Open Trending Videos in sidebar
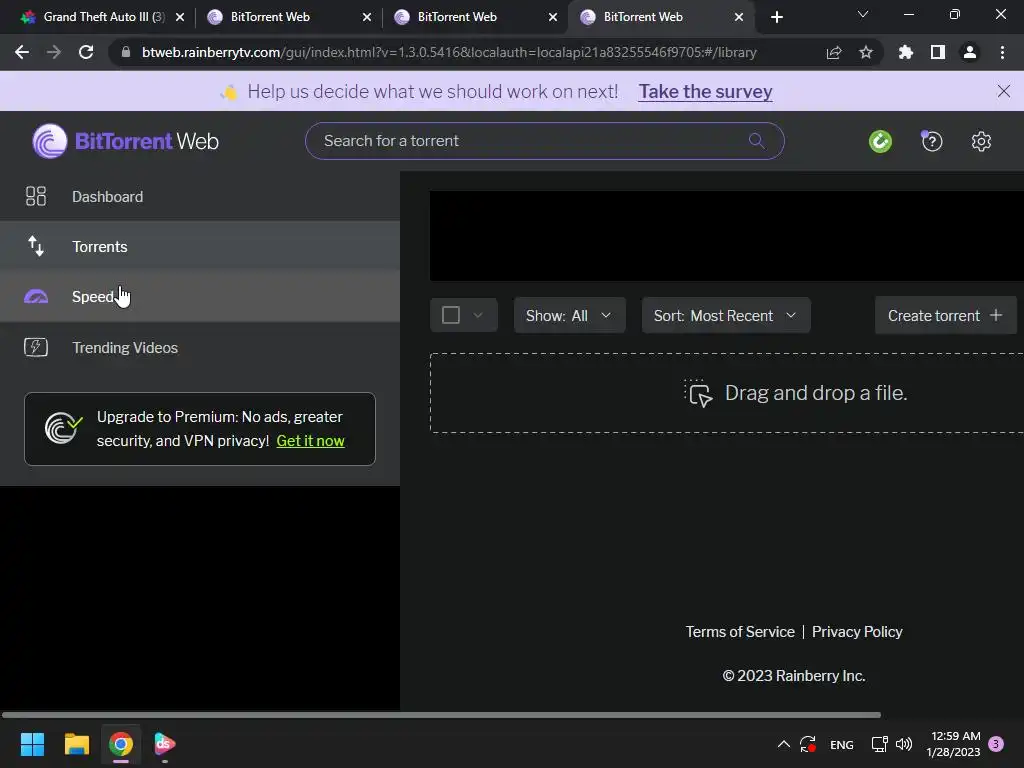This screenshot has width=1024, height=768. pos(200,347)
